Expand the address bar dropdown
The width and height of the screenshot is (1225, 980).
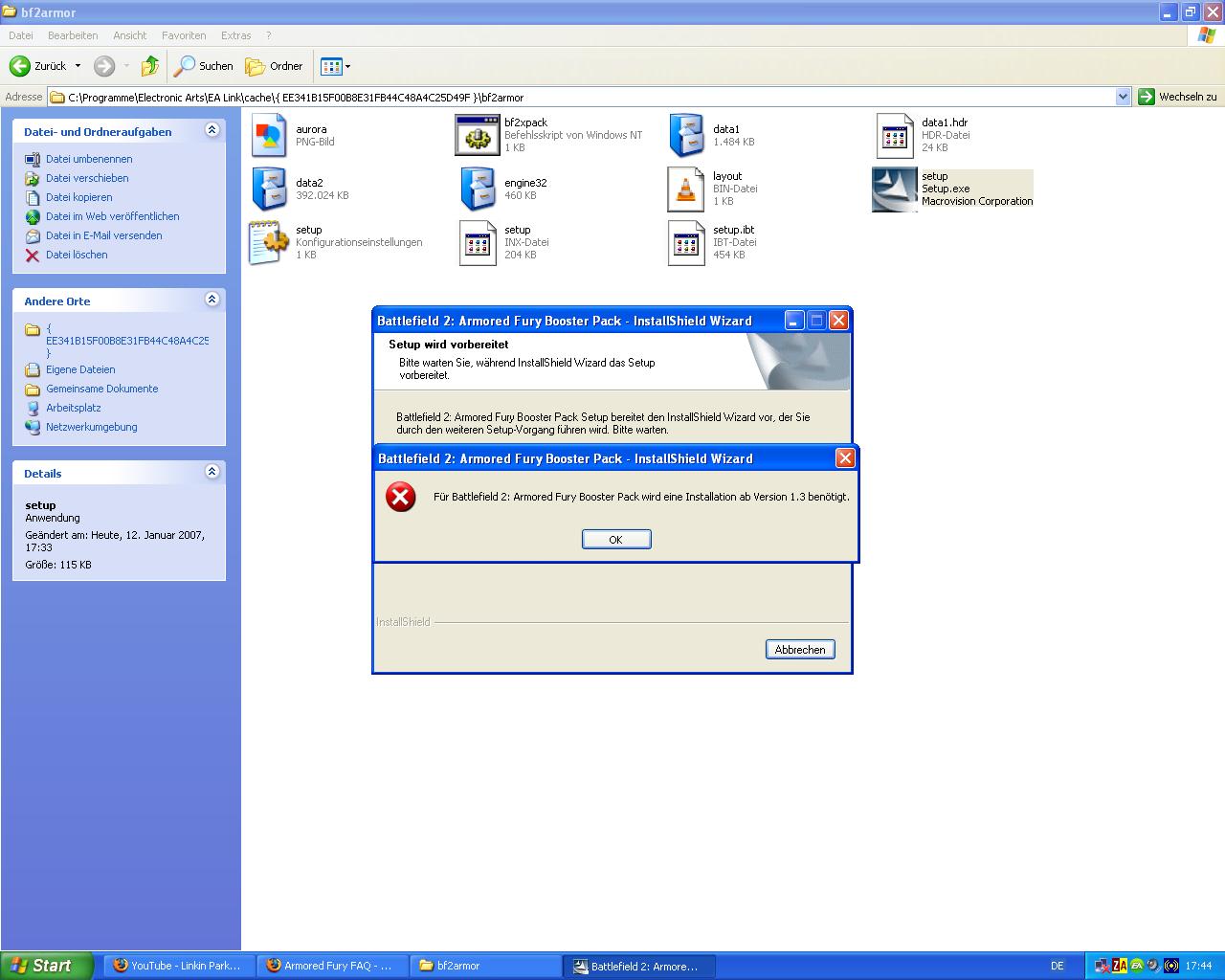(x=1124, y=97)
